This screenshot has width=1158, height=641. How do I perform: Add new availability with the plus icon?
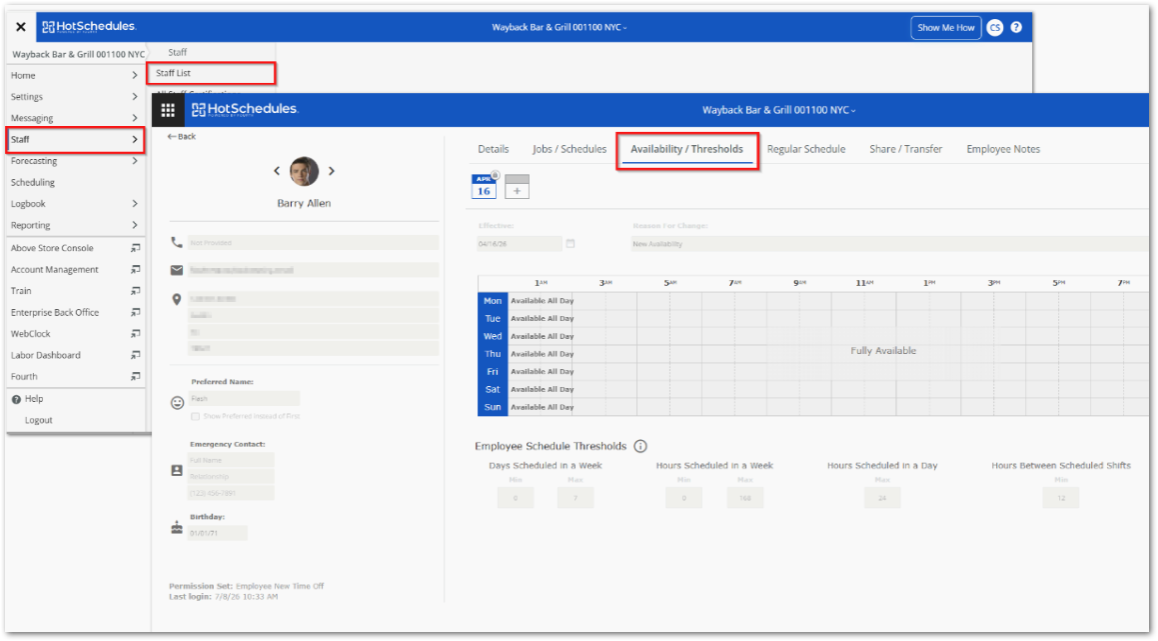pyautogui.click(x=517, y=186)
